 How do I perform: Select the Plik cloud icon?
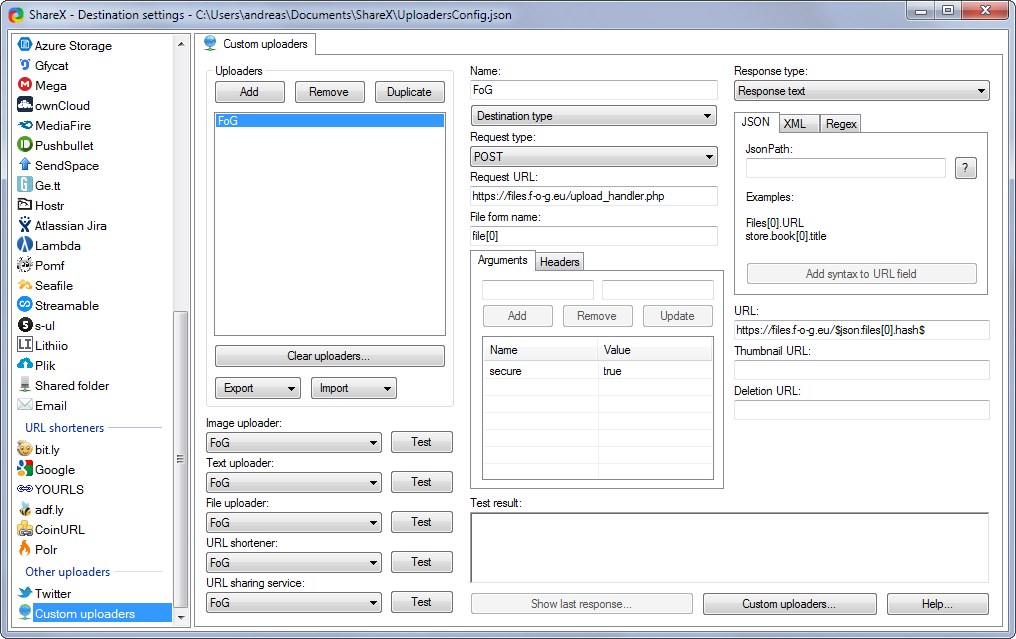[25, 365]
